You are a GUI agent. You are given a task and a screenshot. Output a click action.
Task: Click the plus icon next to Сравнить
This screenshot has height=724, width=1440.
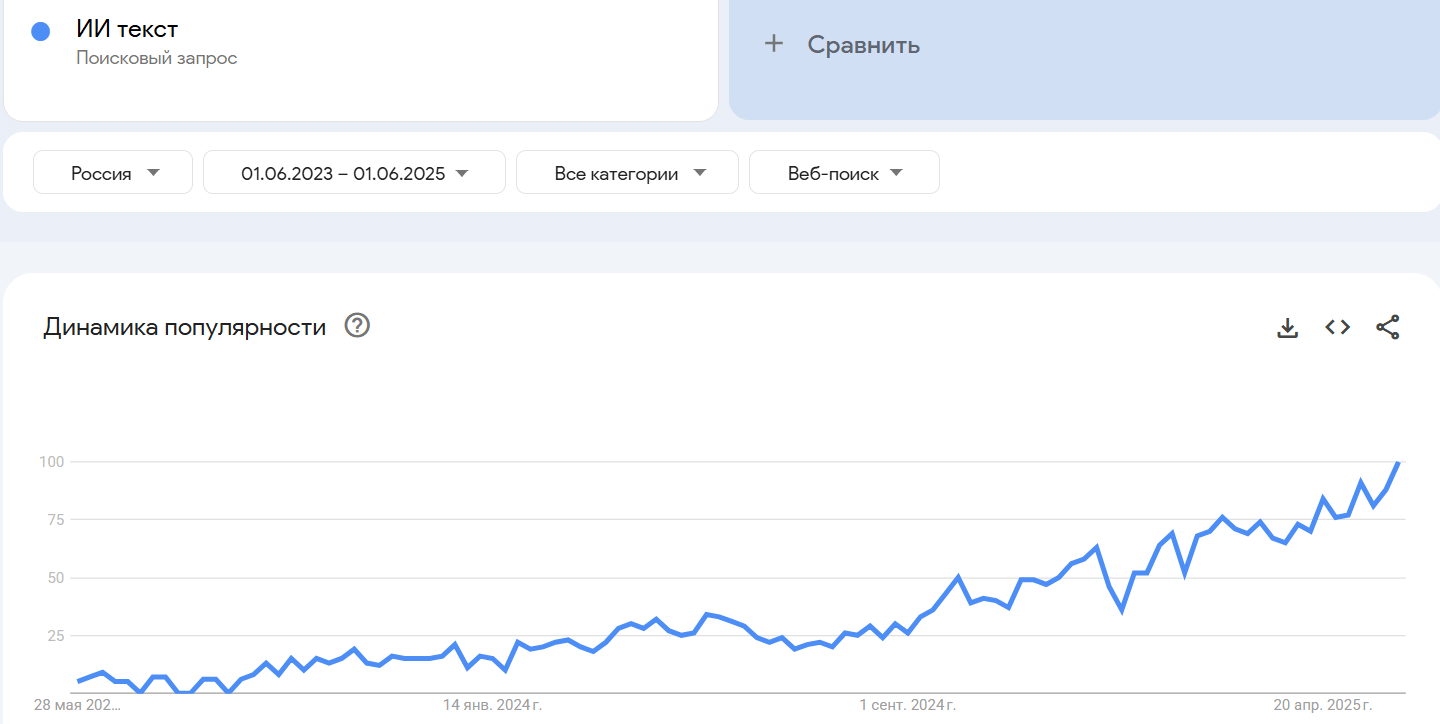(x=773, y=44)
